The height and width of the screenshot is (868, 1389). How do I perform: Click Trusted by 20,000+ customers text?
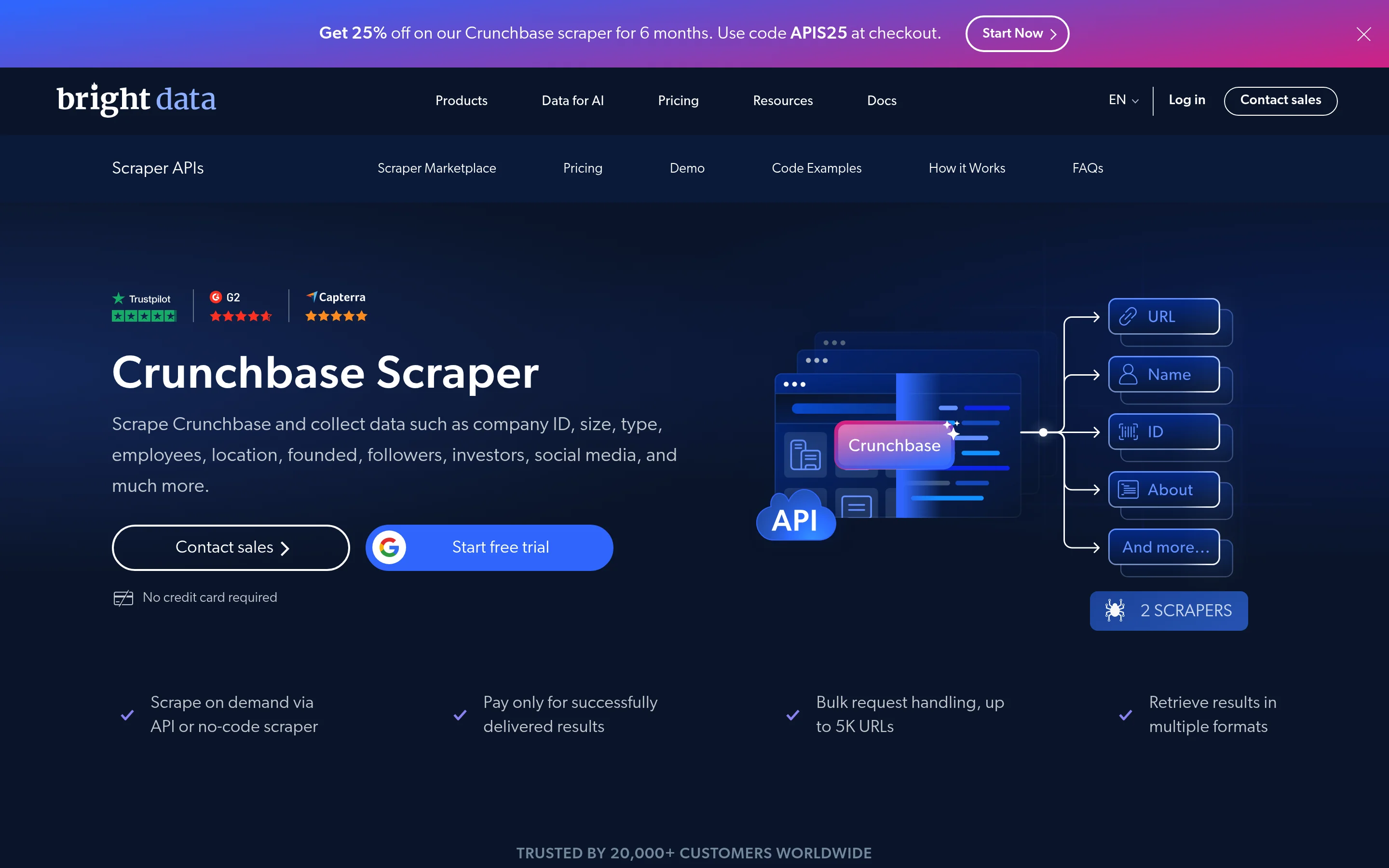click(x=694, y=853)
